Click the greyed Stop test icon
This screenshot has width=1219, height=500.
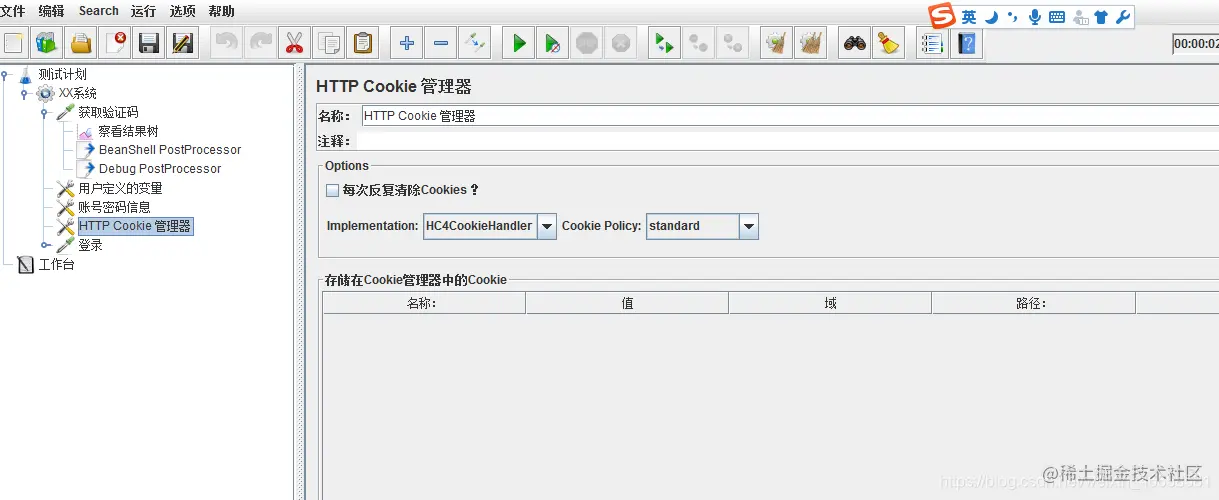click(x=587, y=43)
